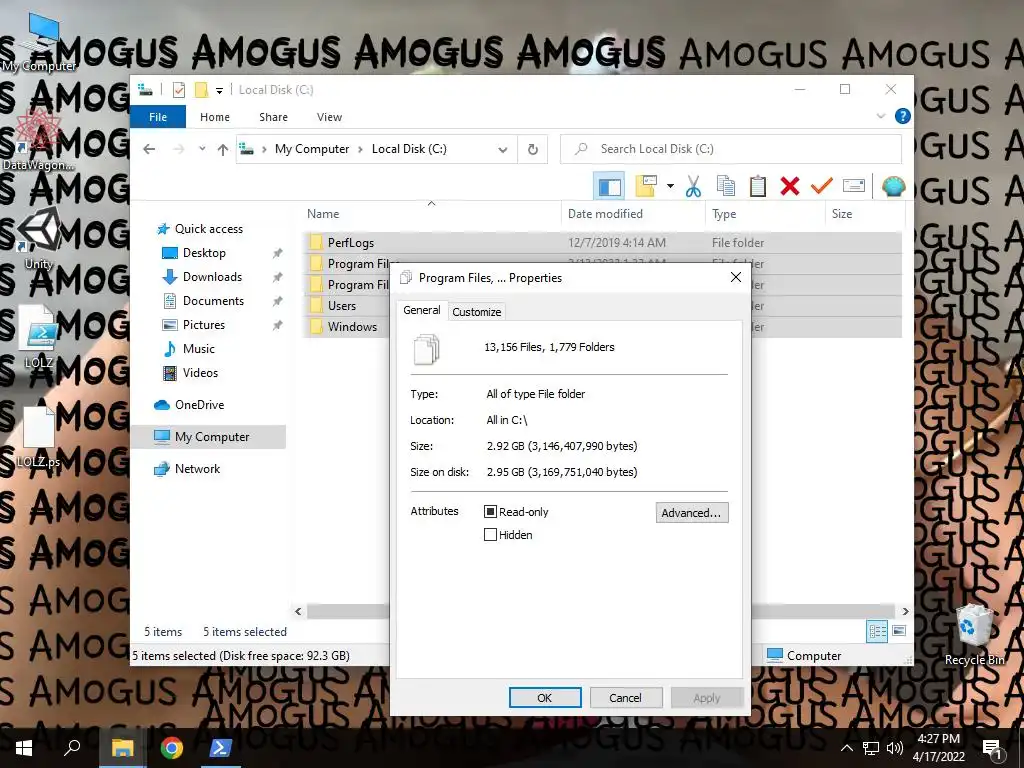
Task: Open the View ribbon tab
Action: pos(329,117)
